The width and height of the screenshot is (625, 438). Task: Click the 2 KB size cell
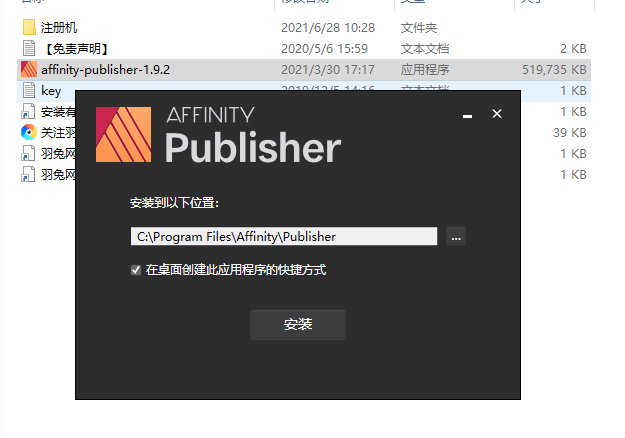tap(573, 49)
